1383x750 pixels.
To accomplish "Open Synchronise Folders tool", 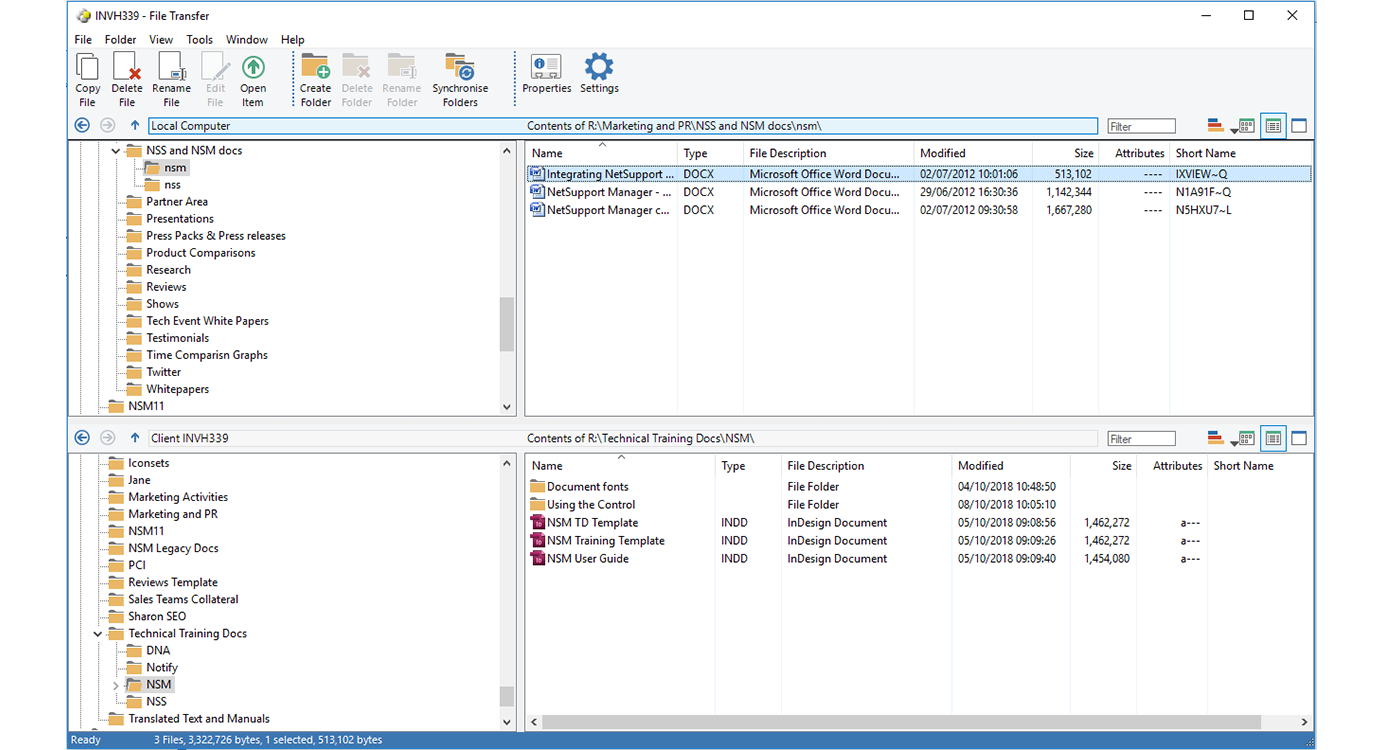I will pos(460,69).
